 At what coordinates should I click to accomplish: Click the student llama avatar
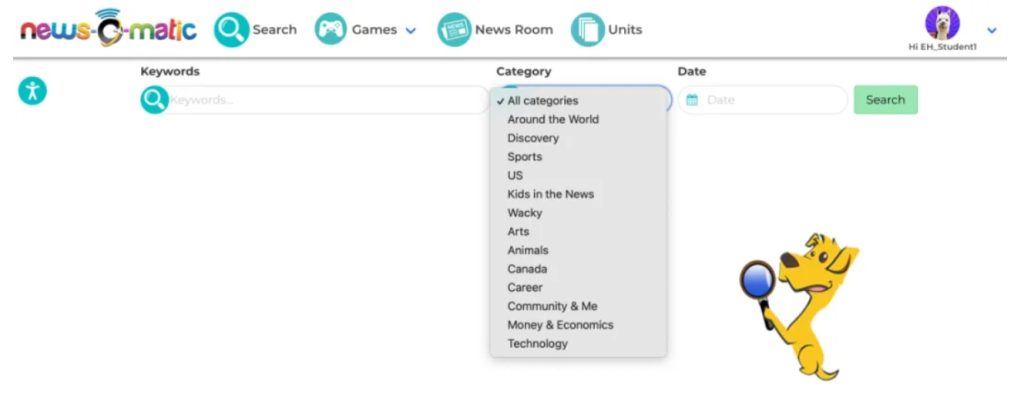942,23
